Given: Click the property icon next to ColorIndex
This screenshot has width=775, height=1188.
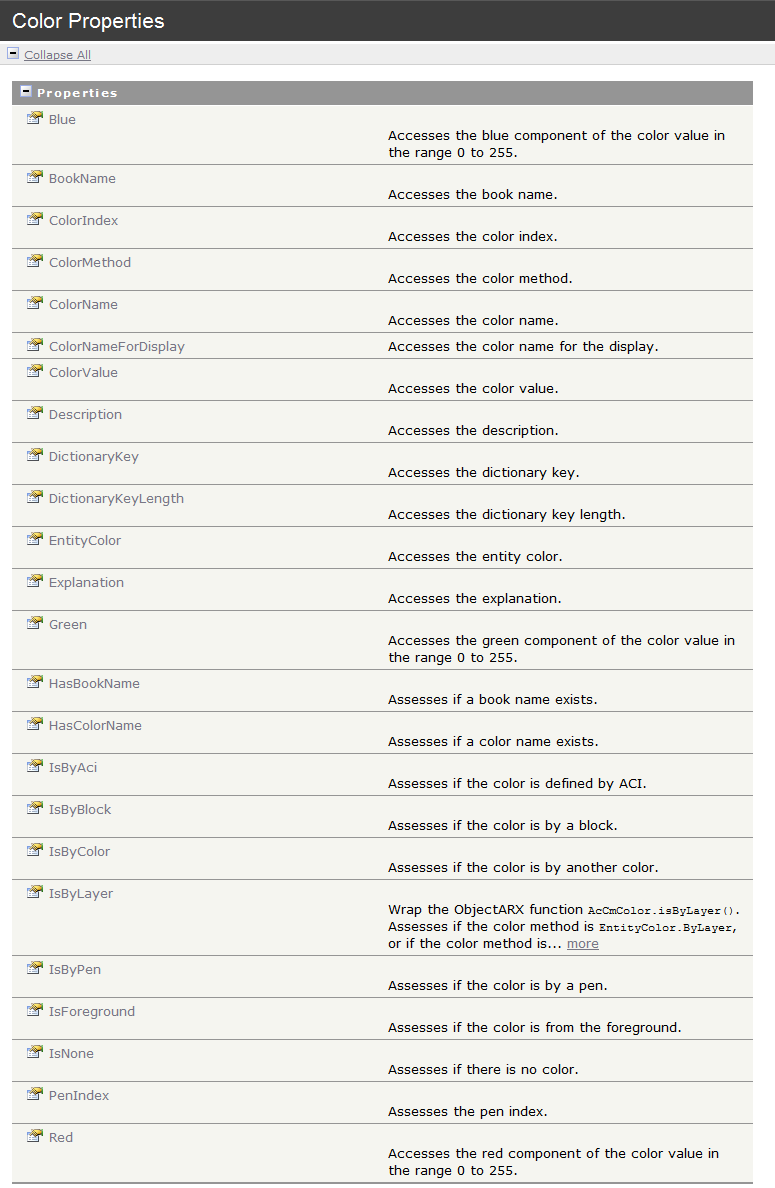Looking at the screenshot, I should (x=35, y=220).
